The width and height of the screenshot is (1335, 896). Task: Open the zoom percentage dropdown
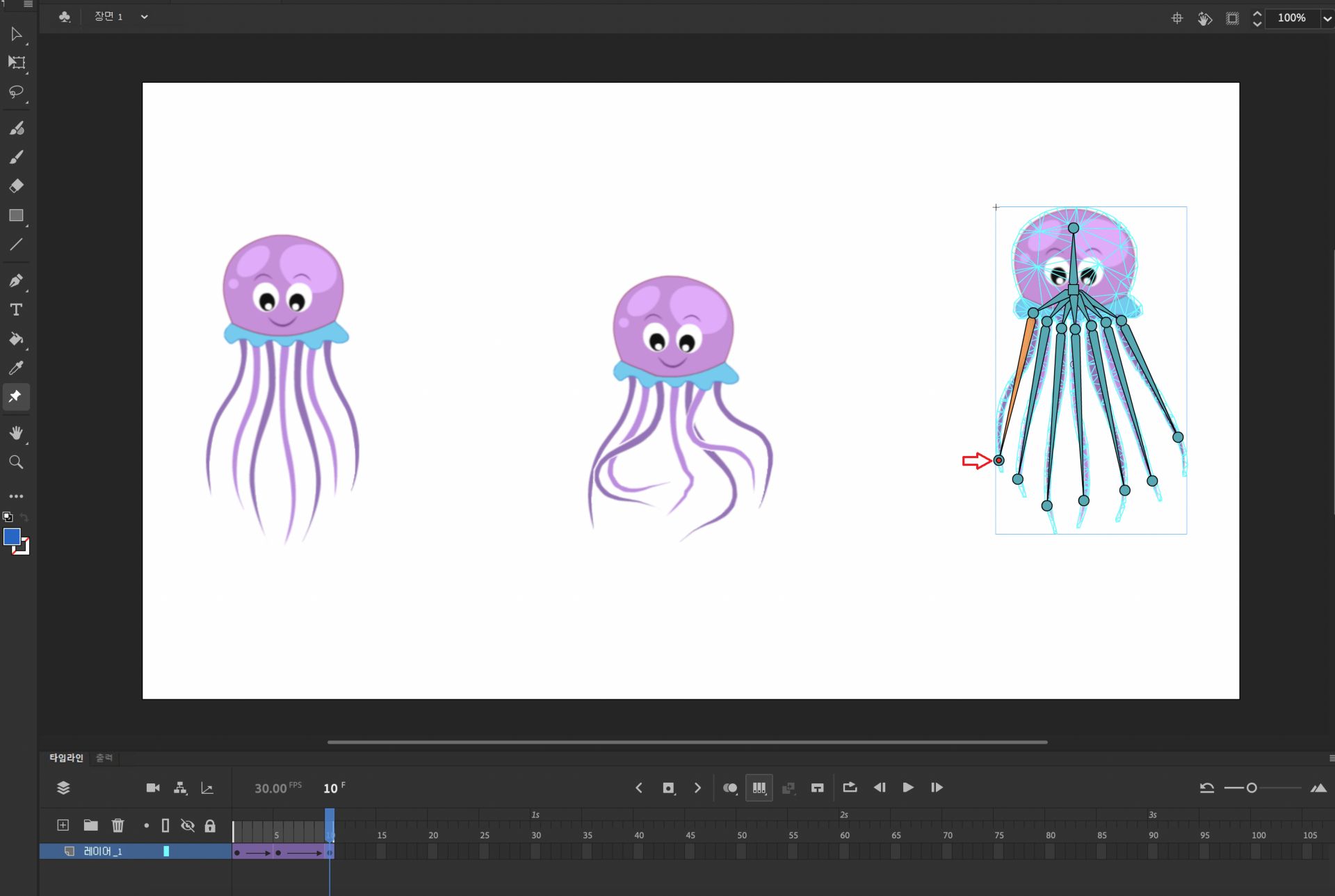[x=1326, y=18]
